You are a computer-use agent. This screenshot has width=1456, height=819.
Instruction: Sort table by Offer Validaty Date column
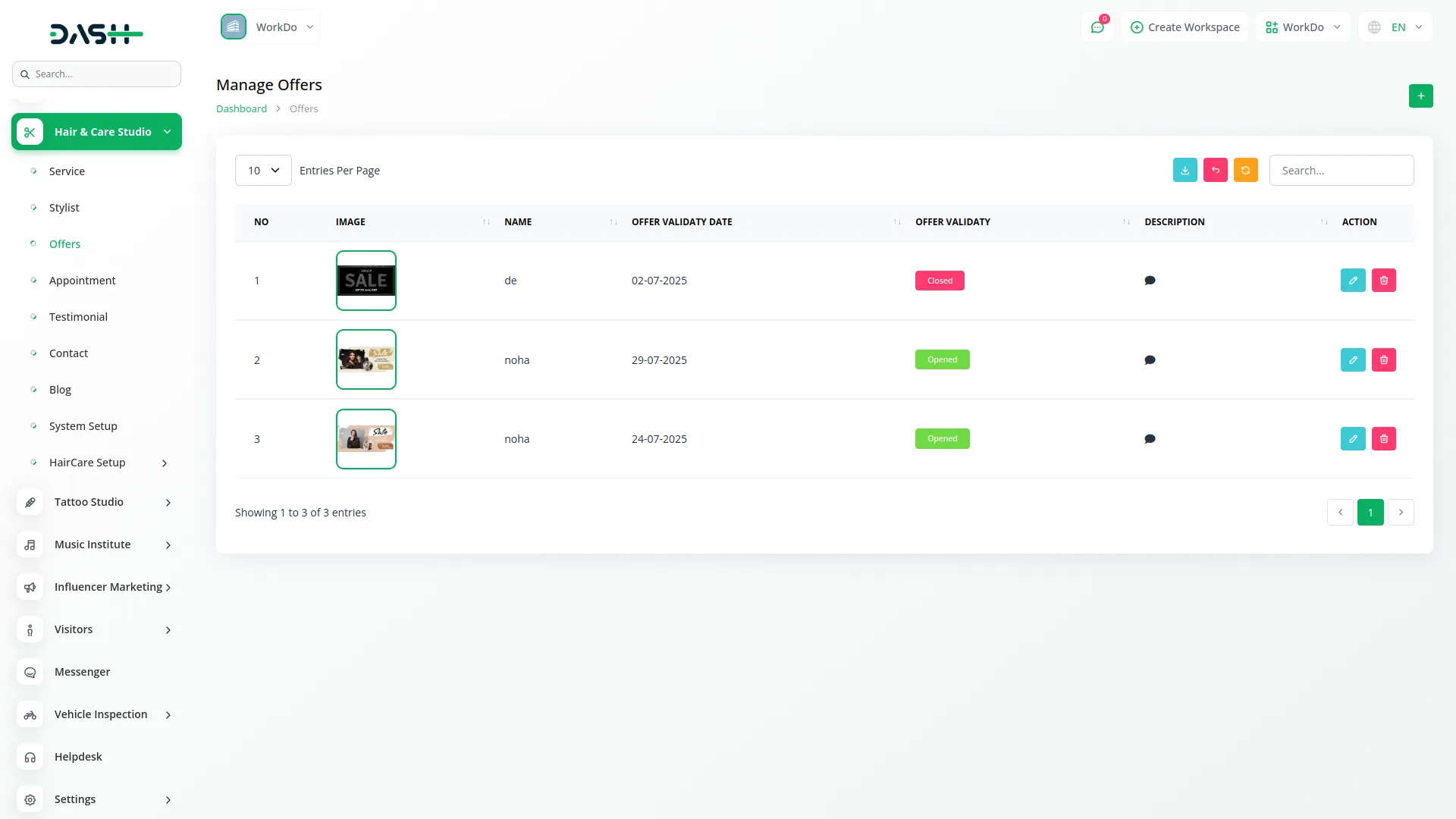(681, 222)
